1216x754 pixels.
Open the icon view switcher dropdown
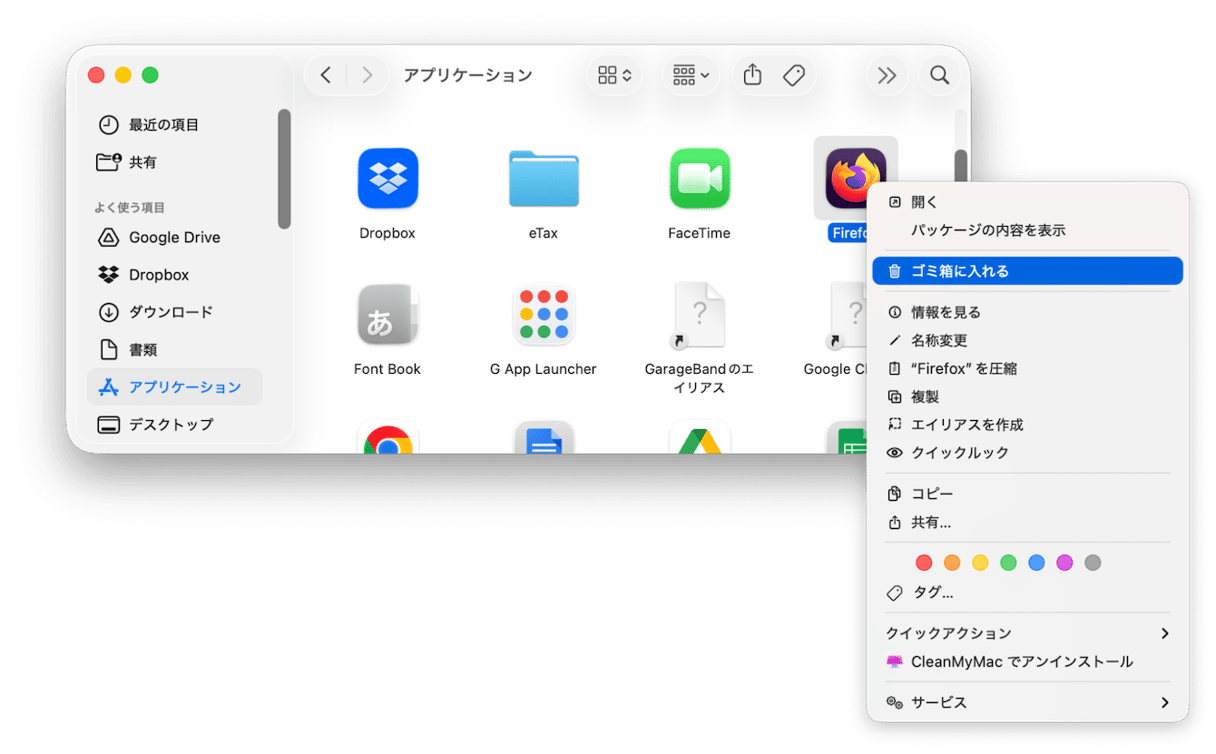point(614,75)
